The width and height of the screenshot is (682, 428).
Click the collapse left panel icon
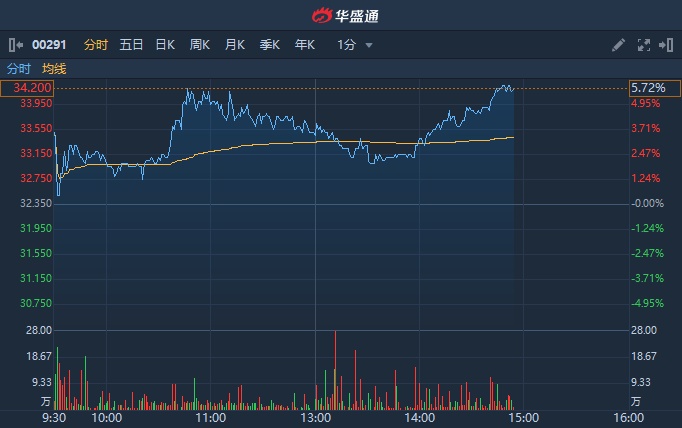tap(16, 45)
